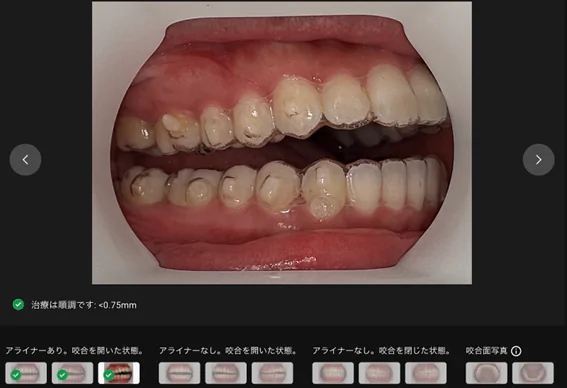The width and height of the screenshot is (567, 388).
Task: Open the info icon beside 咬合面写真
Action: (516, 351)
